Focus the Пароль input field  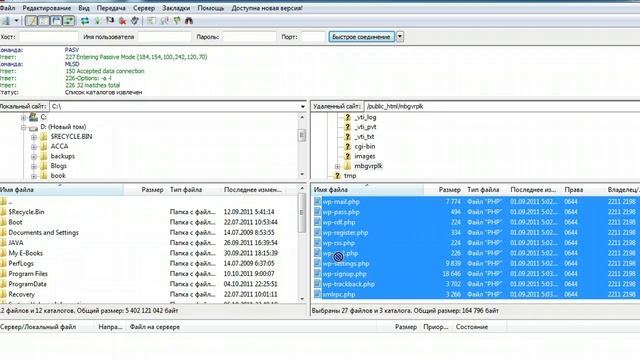249,37
